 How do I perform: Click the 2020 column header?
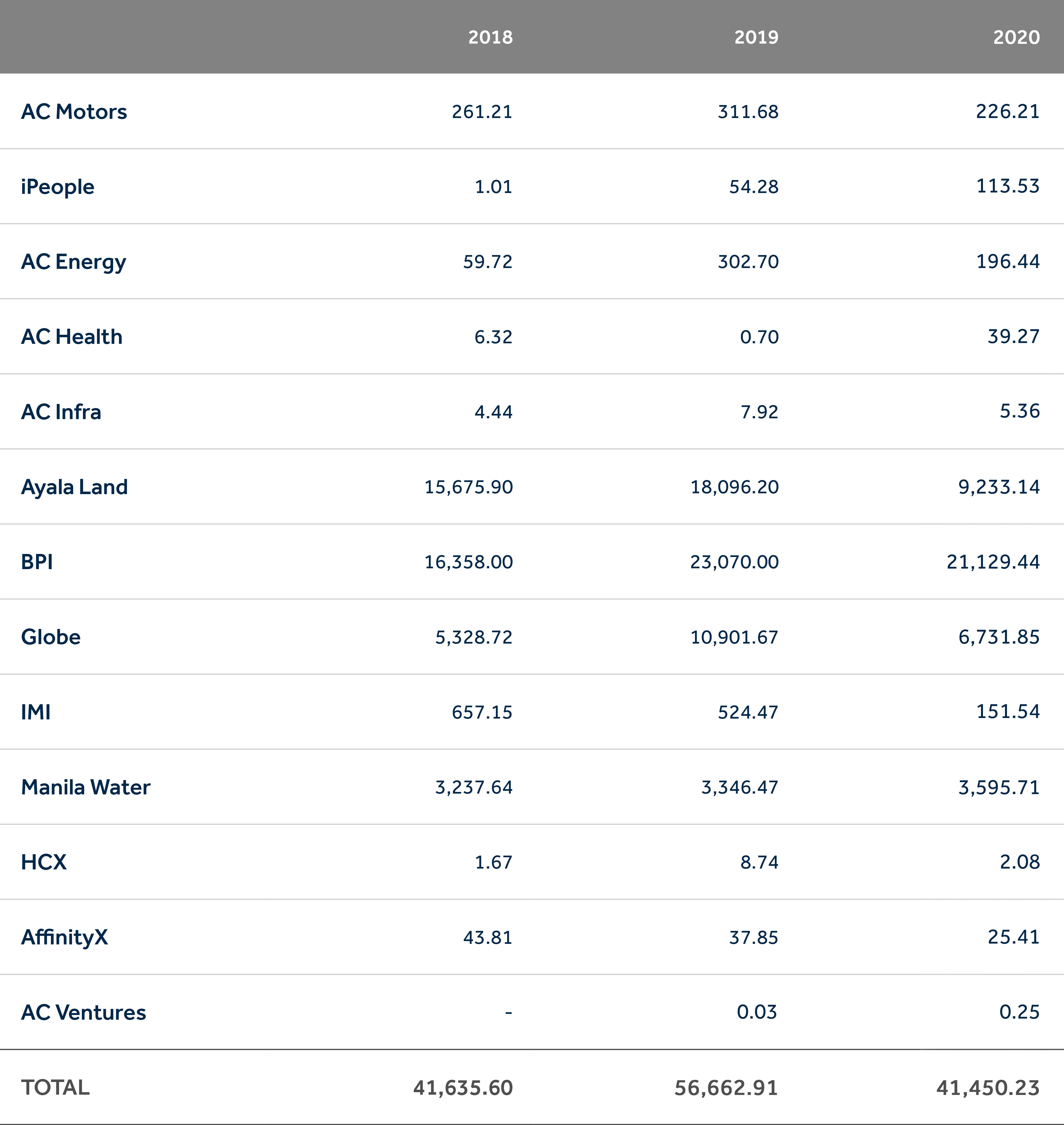[1016, 37]
